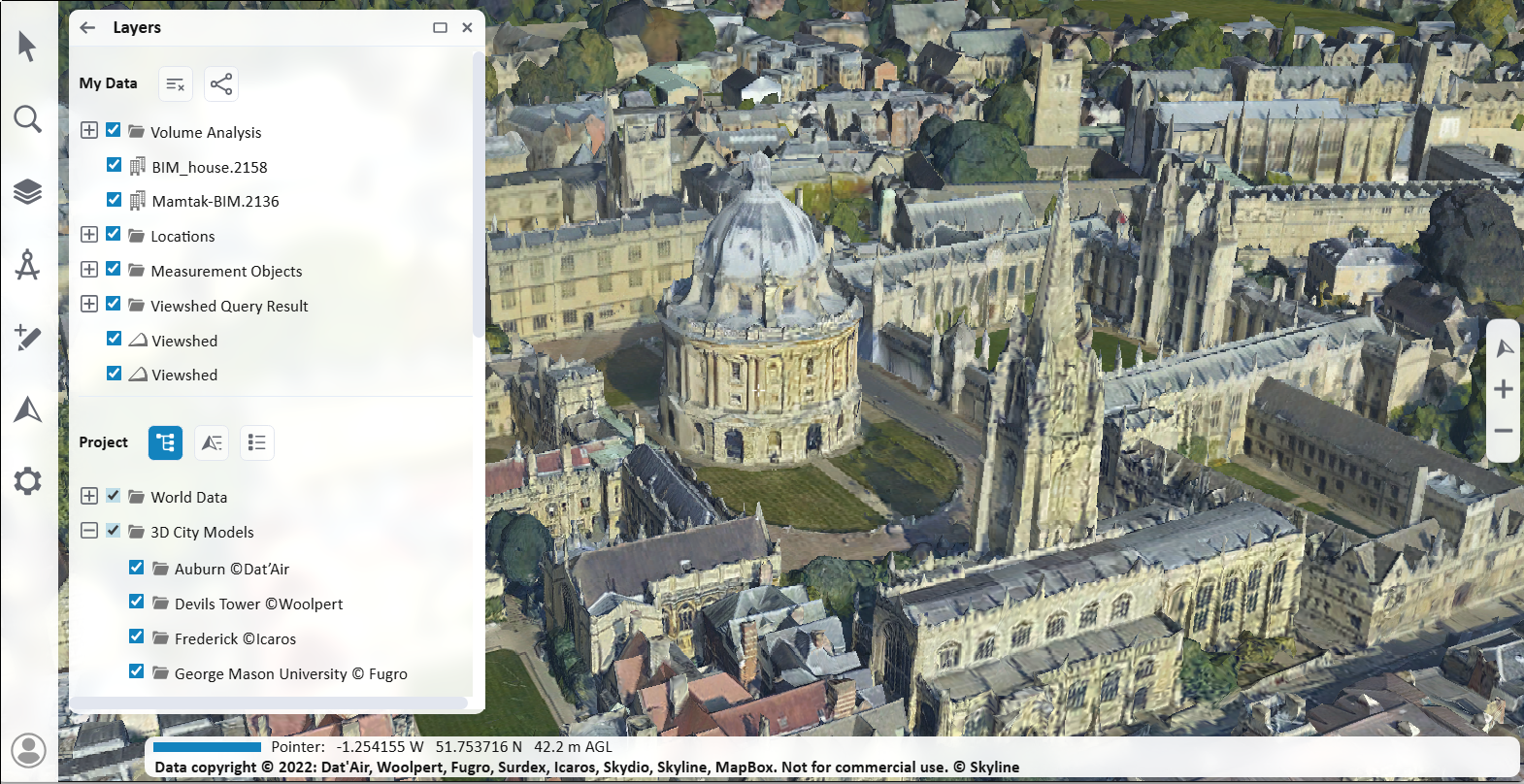The height and width of the screenshot is (784, 1524).
Task: Click the Layers panel horizontal scrollbar
Action: pyautogui.click(x=269, y=702)
